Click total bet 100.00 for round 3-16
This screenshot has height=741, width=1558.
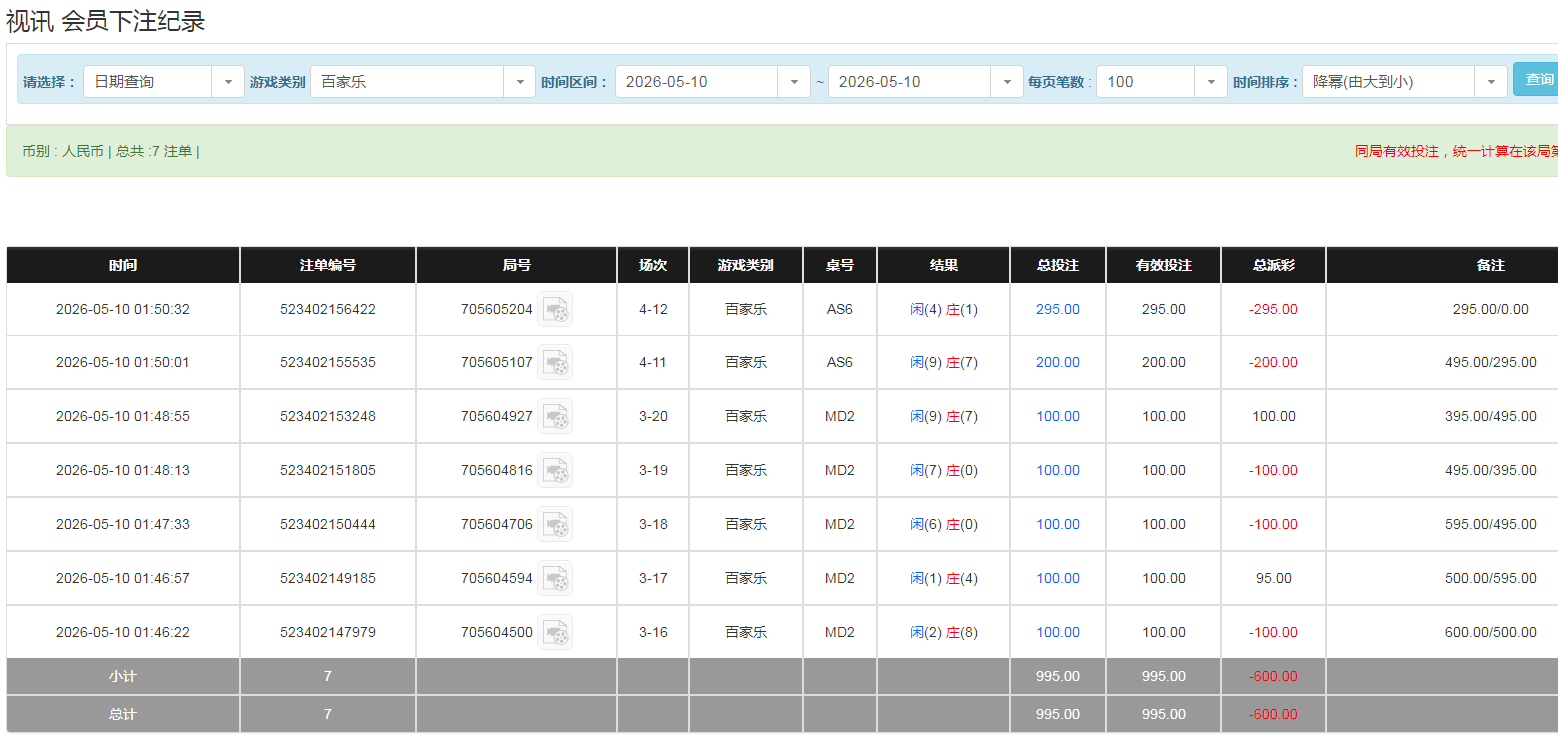coord(1058,633)
